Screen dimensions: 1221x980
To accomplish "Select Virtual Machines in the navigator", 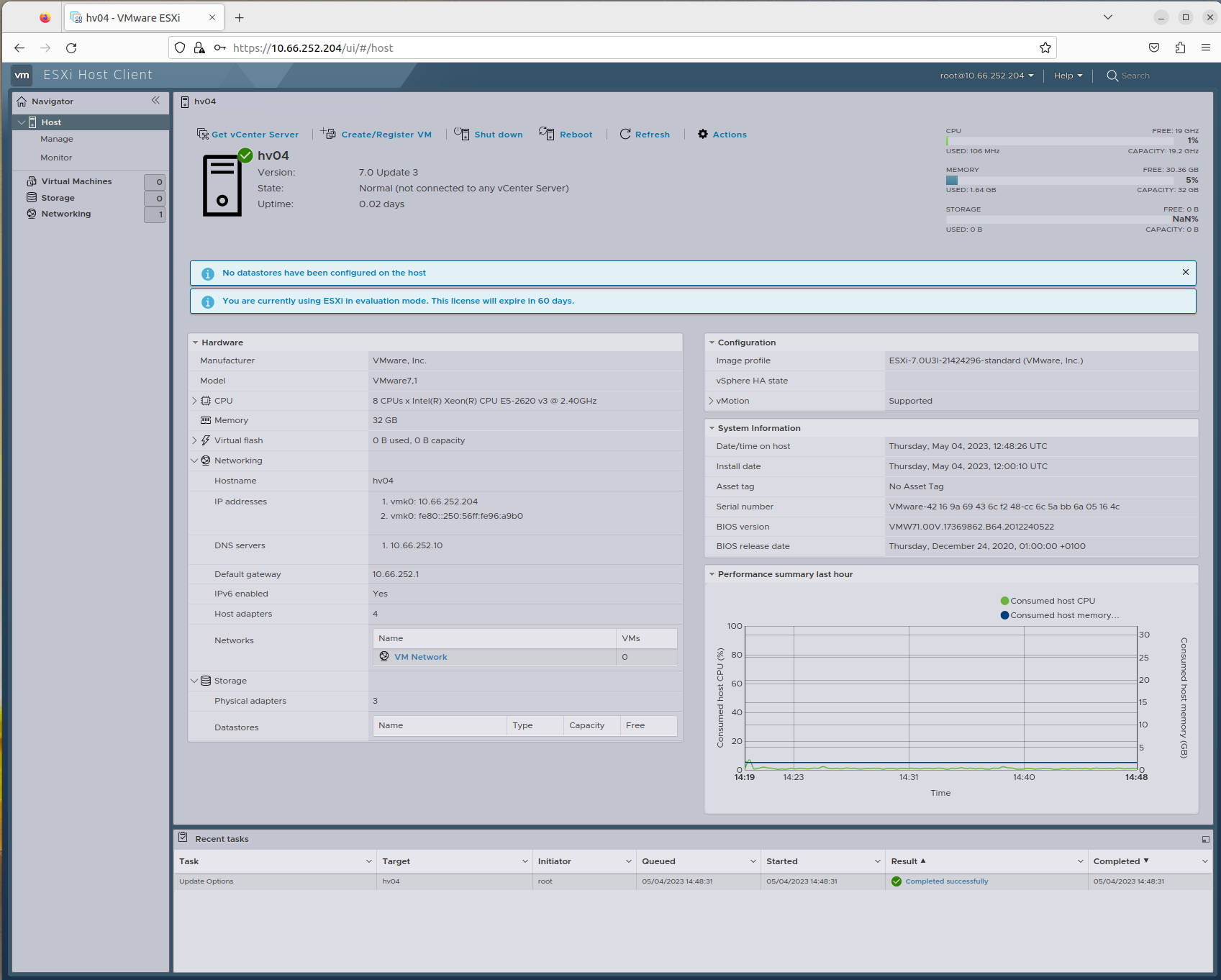I will tap(76, 181).
